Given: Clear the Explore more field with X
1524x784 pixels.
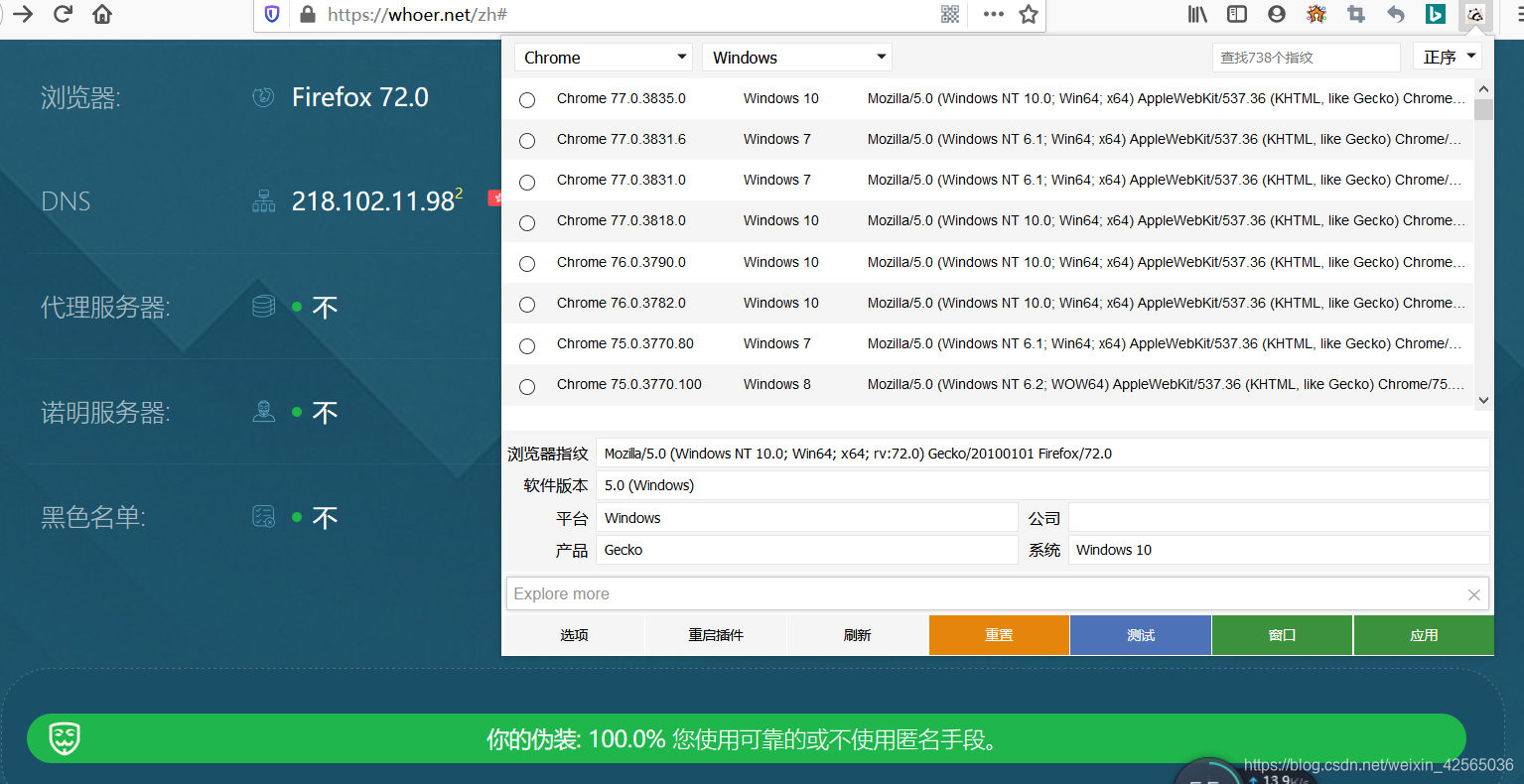Looking at the screenshot, I should [x=1474, y=594].
